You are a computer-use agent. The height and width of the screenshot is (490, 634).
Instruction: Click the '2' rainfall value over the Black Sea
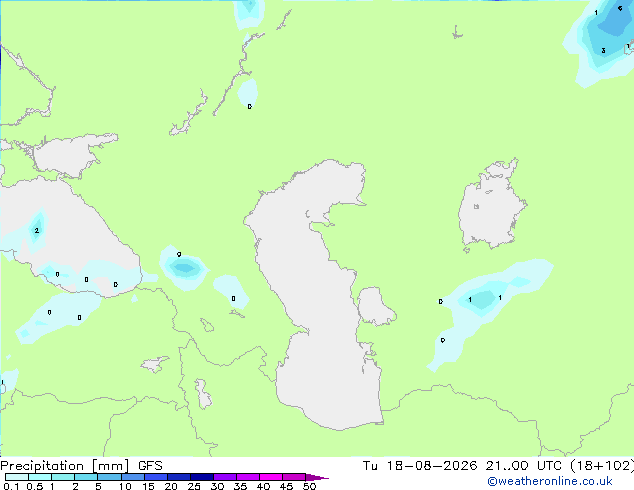pos(37,230)
